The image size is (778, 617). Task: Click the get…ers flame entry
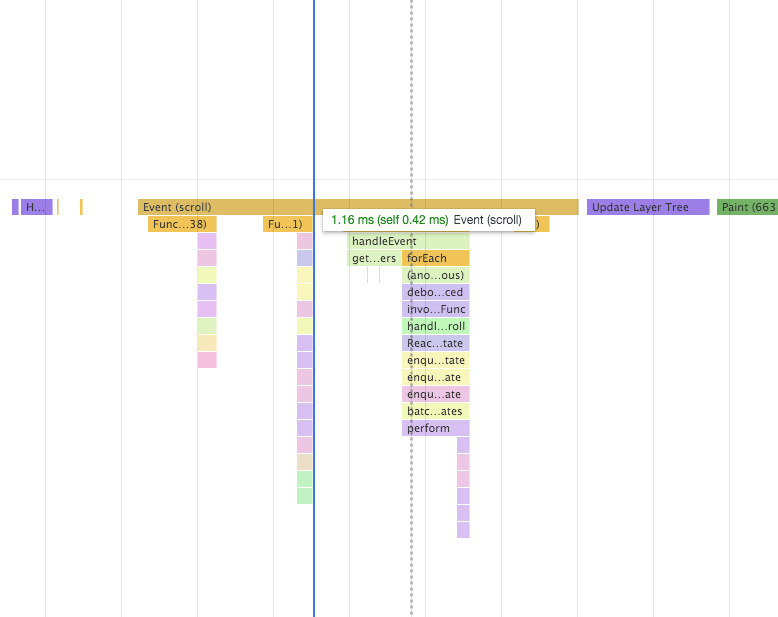pyautogui.click(x=374, y=258)
